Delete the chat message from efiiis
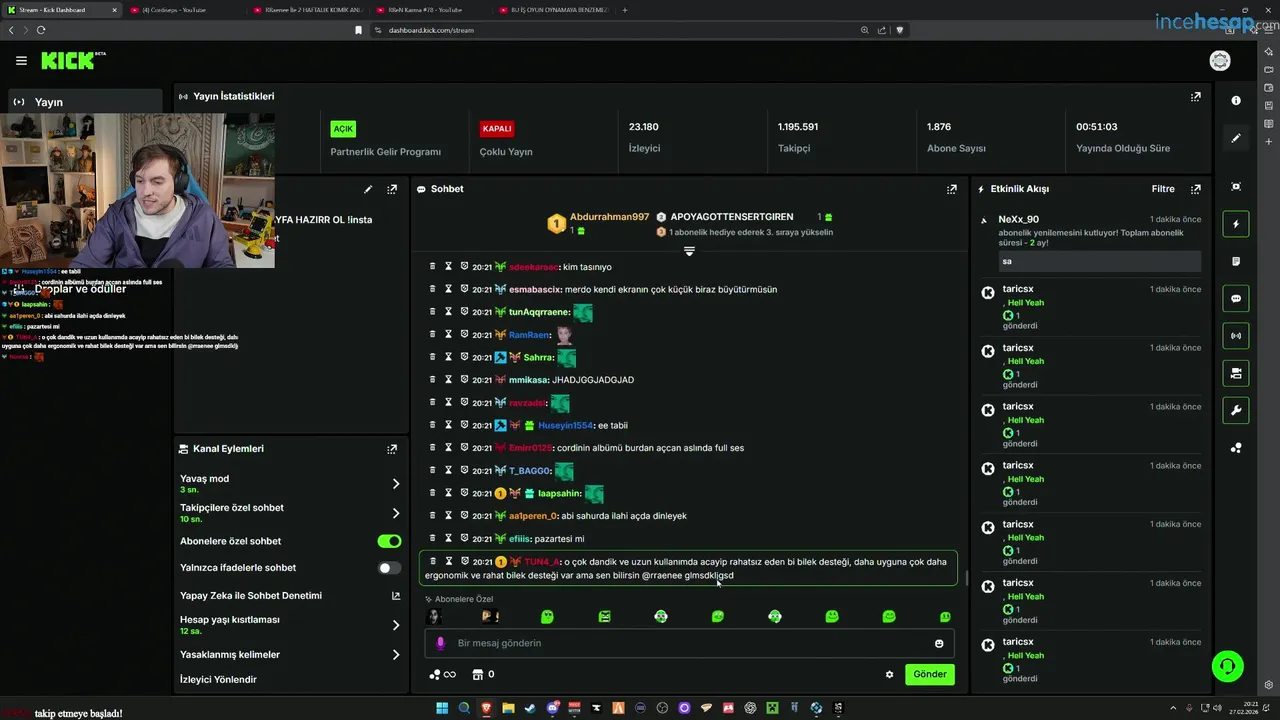The height and width of the screenshot is (720, 1280). point(432,538)
